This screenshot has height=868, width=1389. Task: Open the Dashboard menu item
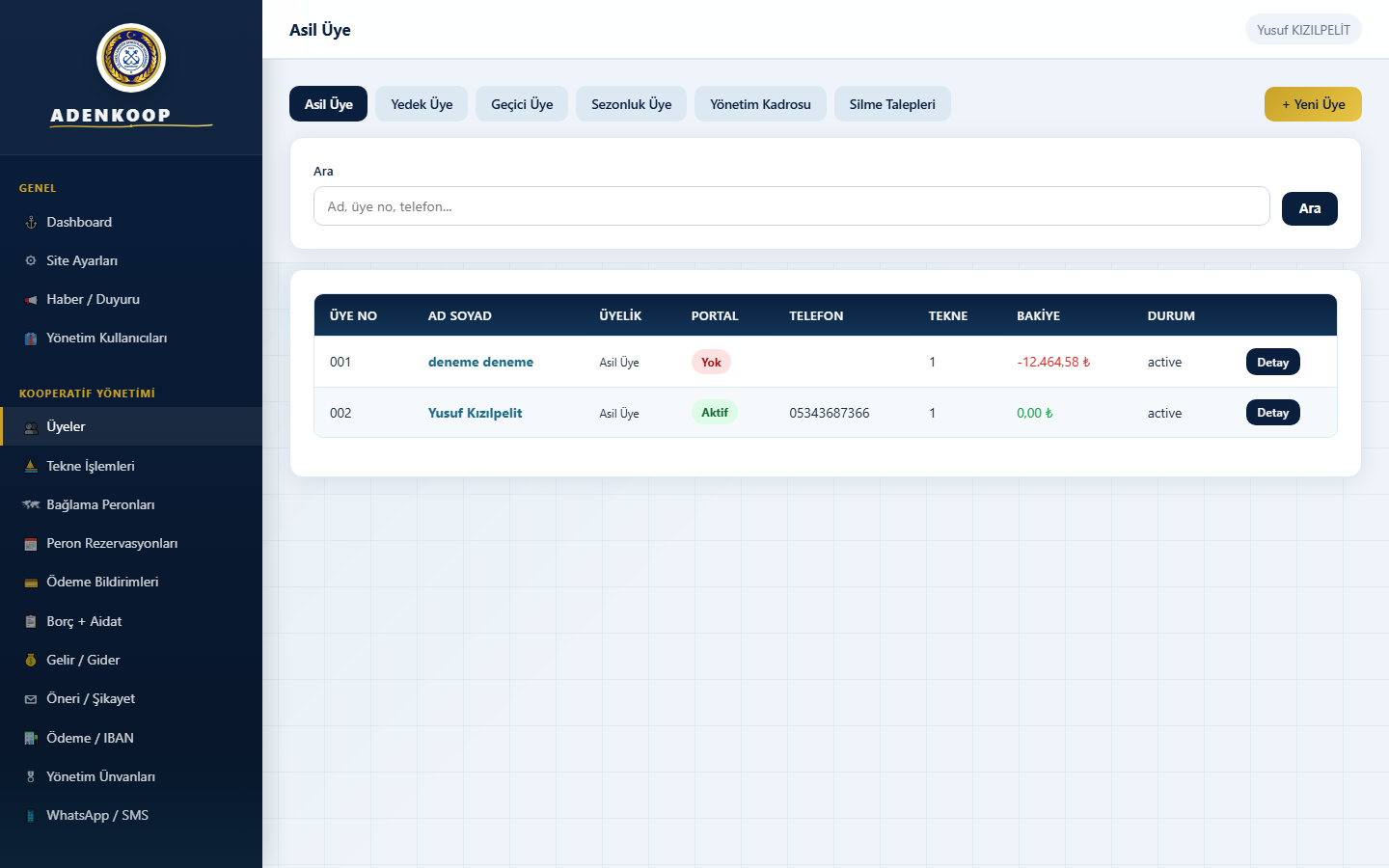tap(131, 222)
